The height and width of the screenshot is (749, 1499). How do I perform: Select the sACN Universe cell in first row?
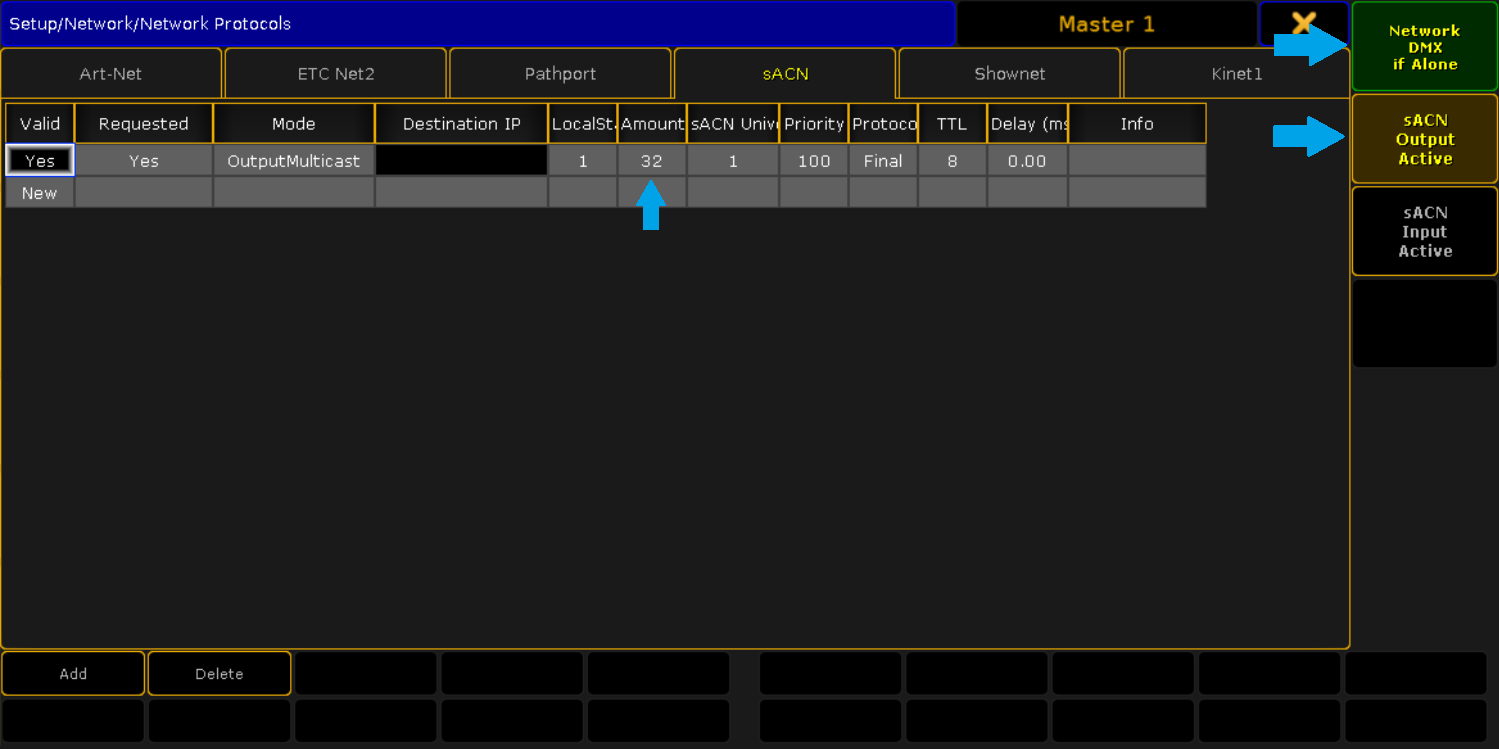pos(733,161)
